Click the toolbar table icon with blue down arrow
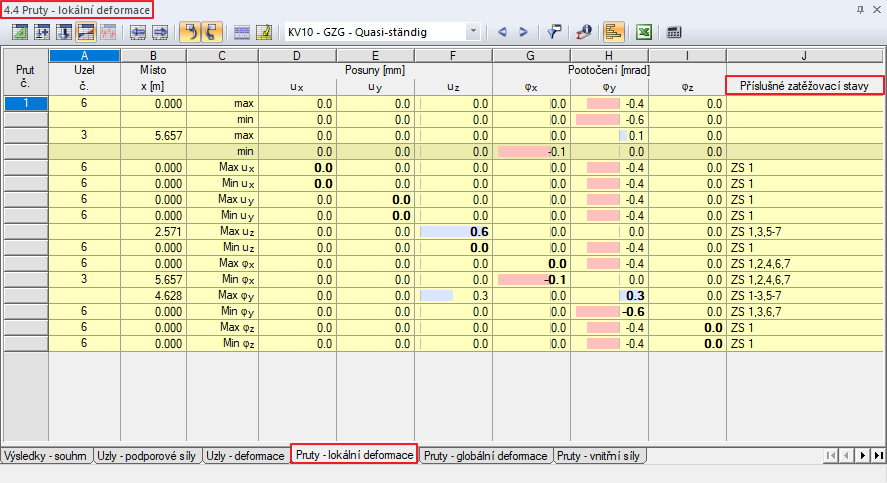 click(x=64, y=32)
